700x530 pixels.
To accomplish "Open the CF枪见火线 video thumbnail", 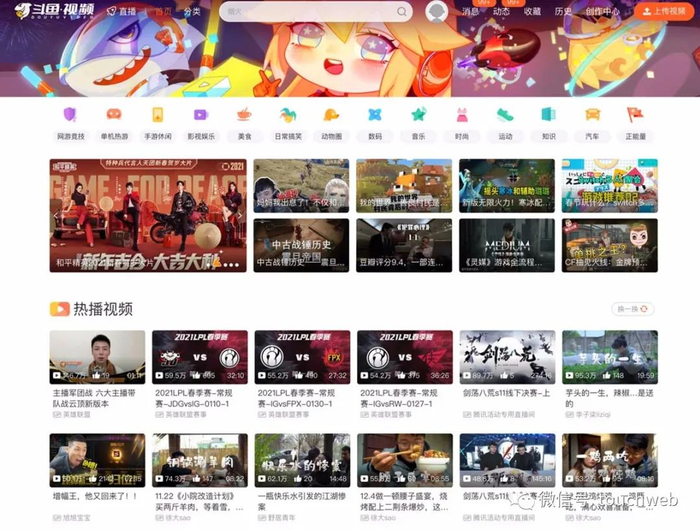I will click(x=609, y=246).
